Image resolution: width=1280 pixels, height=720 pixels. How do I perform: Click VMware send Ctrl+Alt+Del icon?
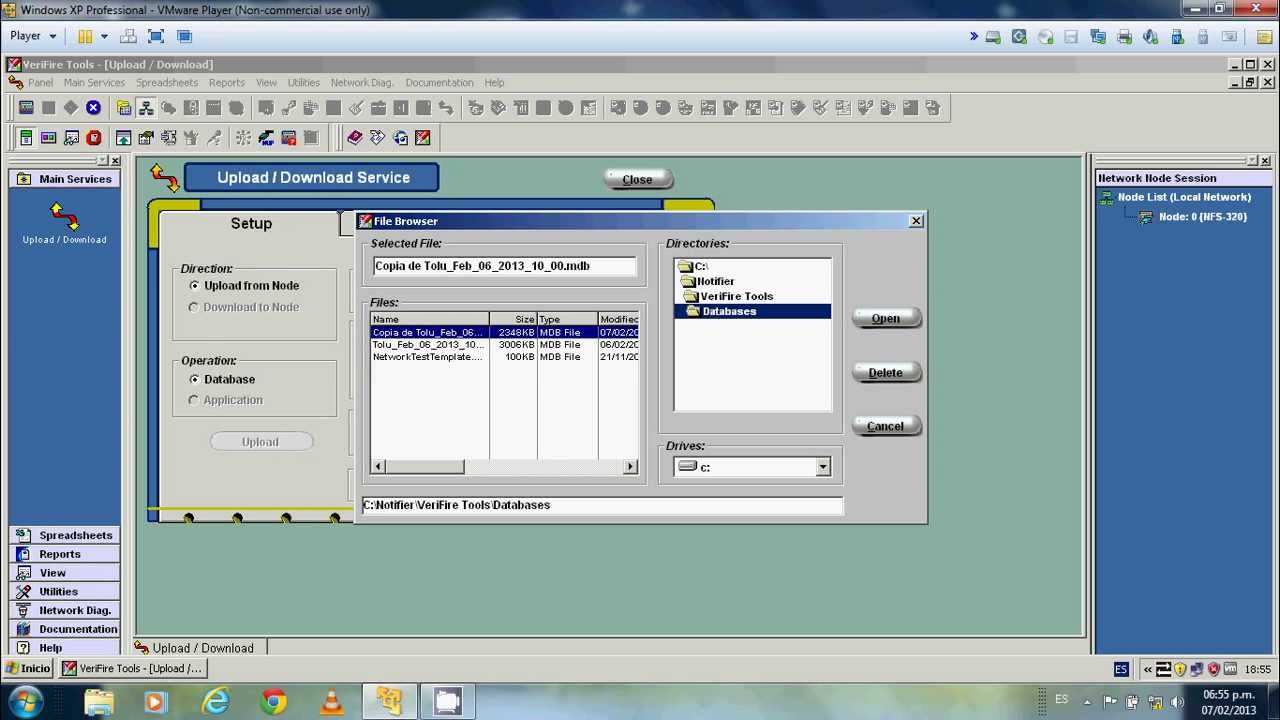pos(128,36)
